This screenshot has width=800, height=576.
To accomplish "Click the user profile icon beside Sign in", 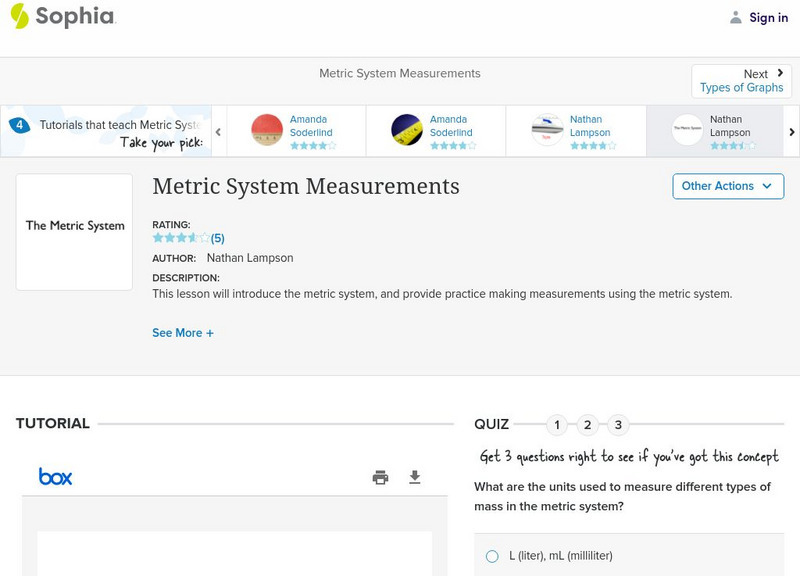I will click(x=736, y=17).
